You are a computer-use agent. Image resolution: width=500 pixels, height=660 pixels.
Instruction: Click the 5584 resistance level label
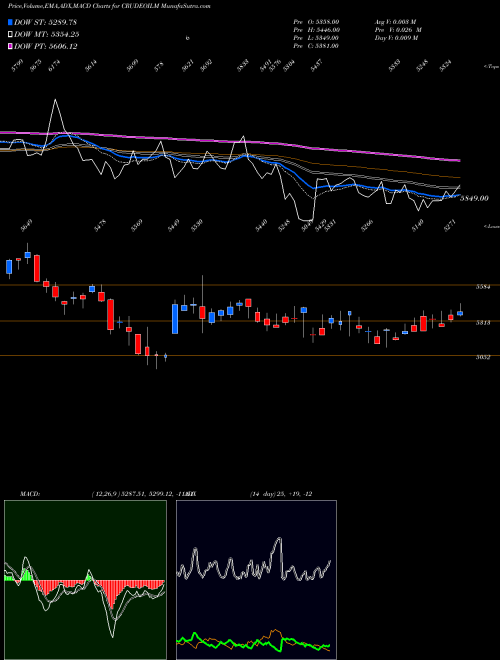482,287
